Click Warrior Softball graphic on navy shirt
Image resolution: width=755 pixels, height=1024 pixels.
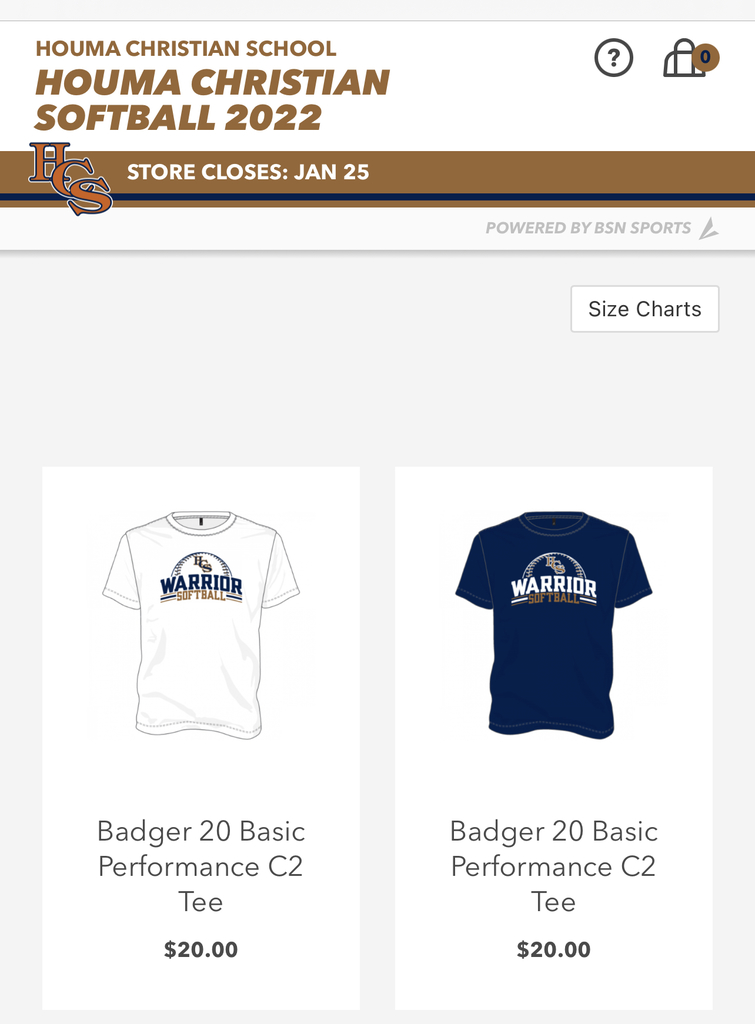[554, 579]
